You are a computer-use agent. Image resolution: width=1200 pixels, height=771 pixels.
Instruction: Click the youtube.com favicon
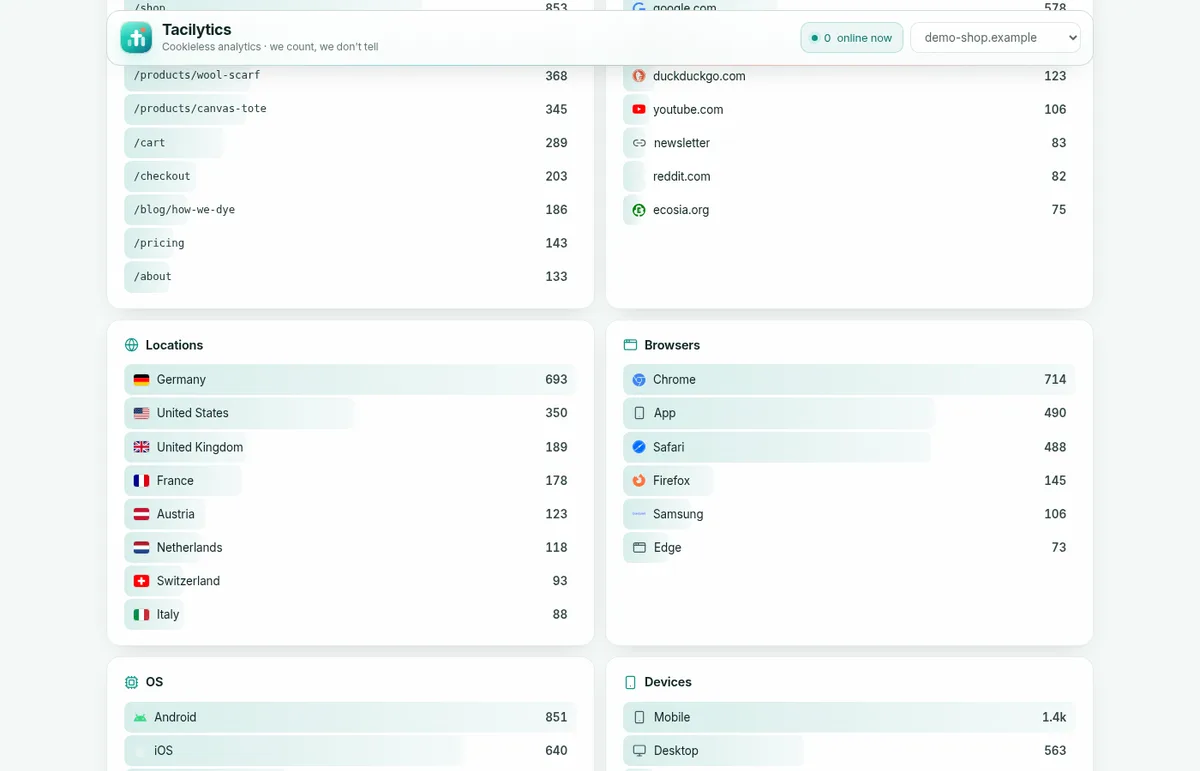pos(639,110)
